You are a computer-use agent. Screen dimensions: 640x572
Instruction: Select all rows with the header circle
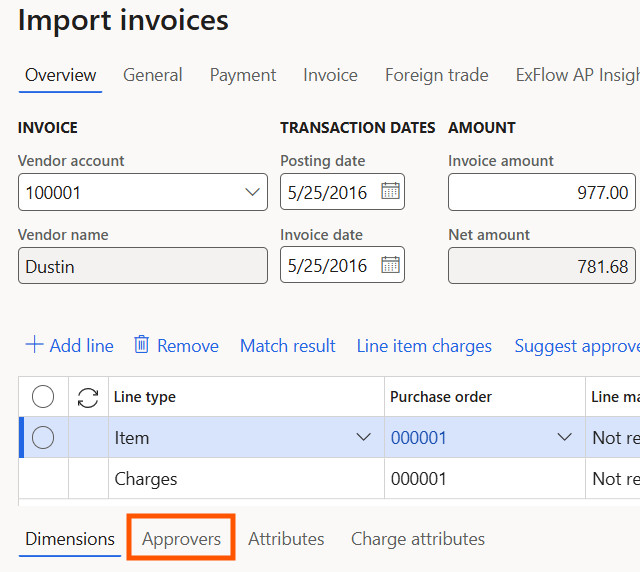[x=43, y=396]
